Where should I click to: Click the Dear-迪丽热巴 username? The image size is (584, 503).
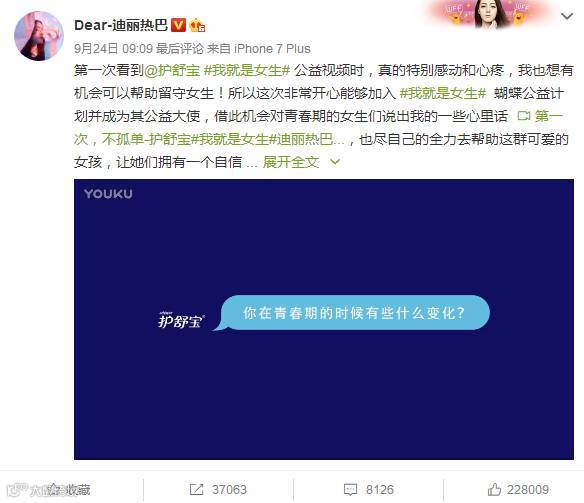[x=121, y=25]
